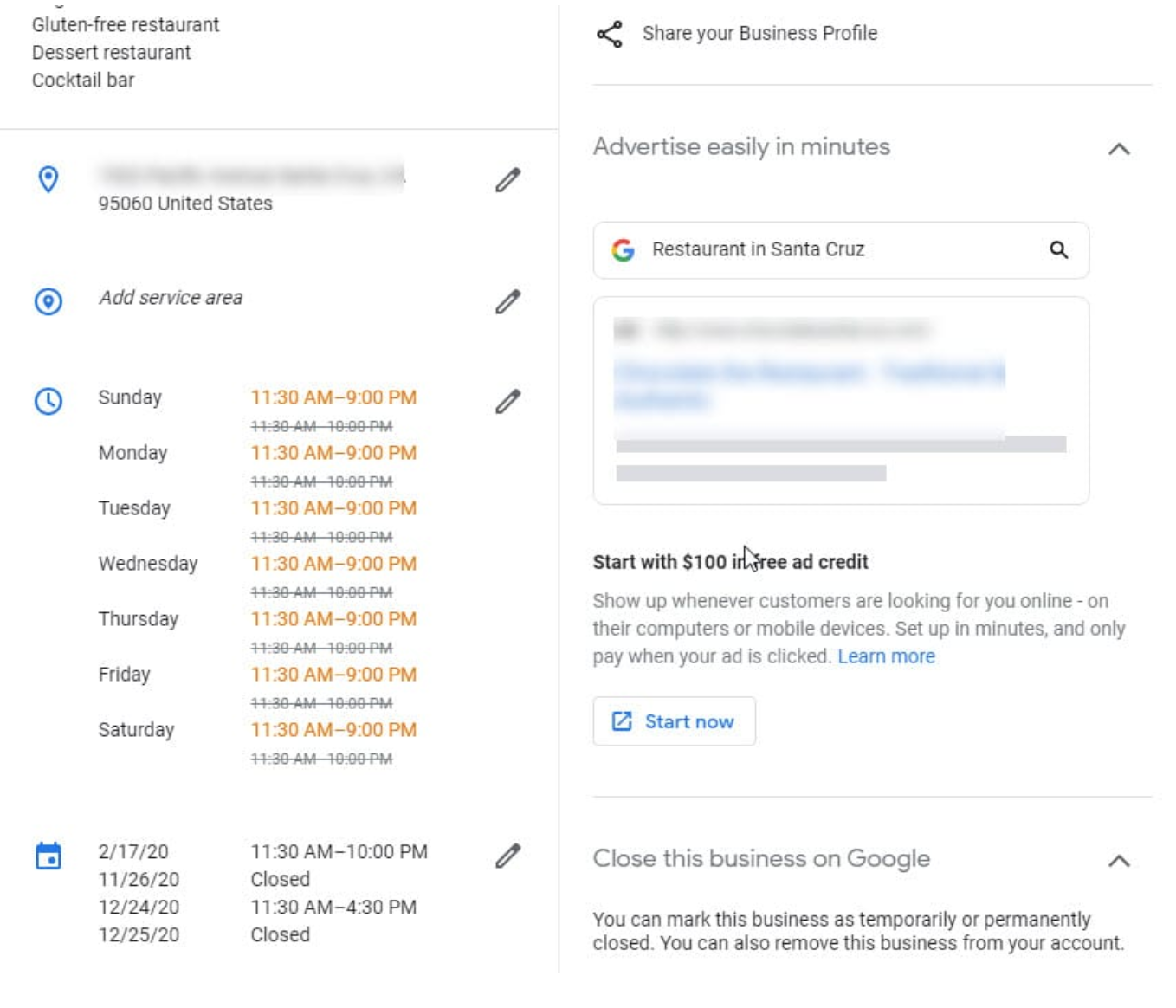The width and height of the screenshot is (1176, 1008).
Task: Open the Learn more link
Action: pos(886,656)
